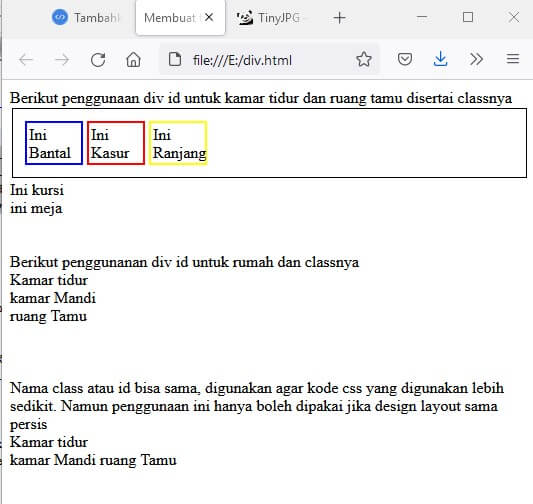
Task: Reload the current page
Action: (x=98, y=60)
